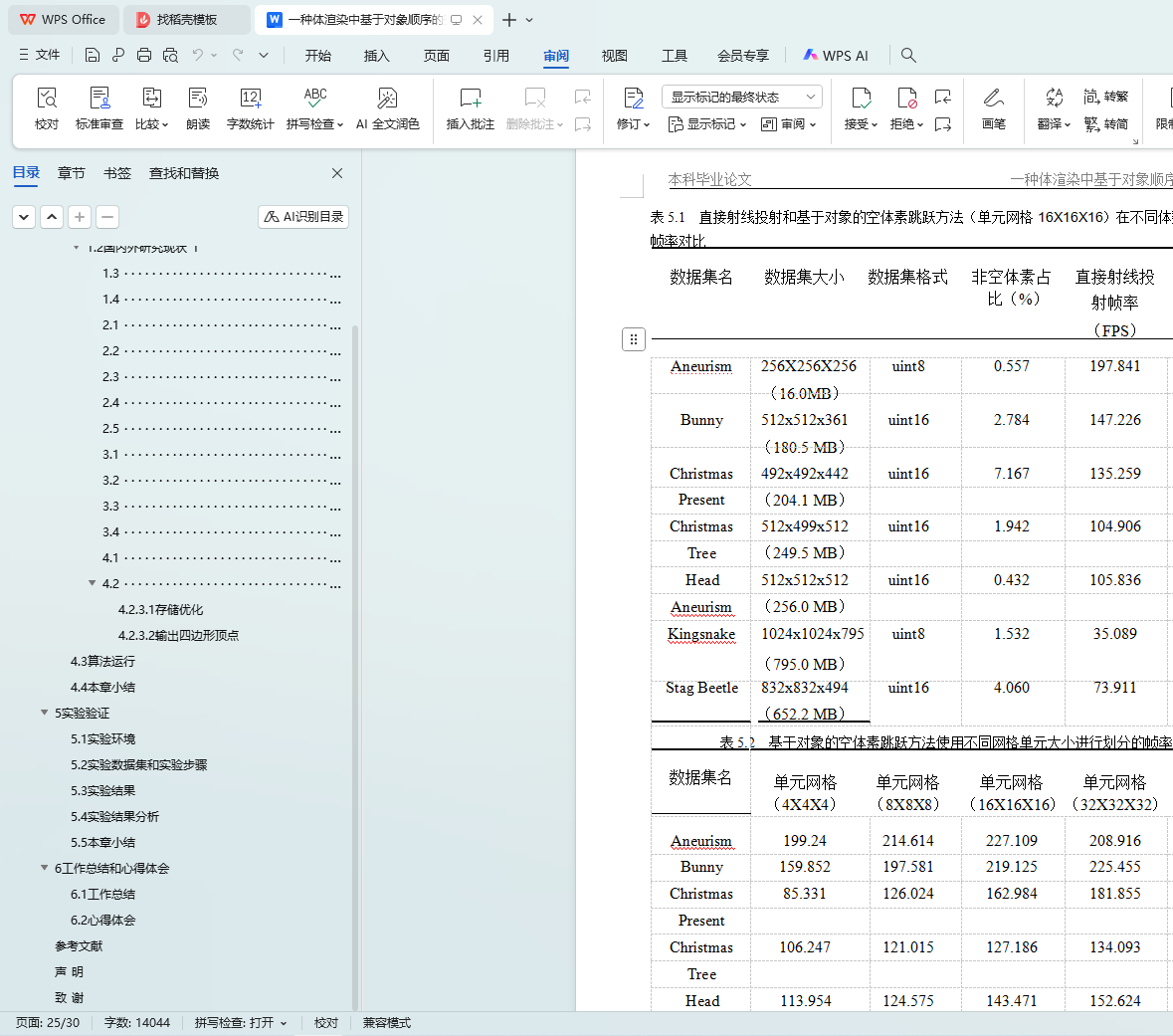Select the 画笔 ink pen tool
This screenshot has height=1036, width=1173.
(994, 108)
